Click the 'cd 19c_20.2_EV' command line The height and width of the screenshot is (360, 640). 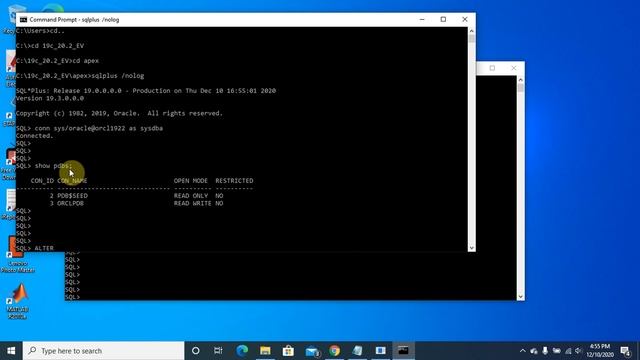50,46
